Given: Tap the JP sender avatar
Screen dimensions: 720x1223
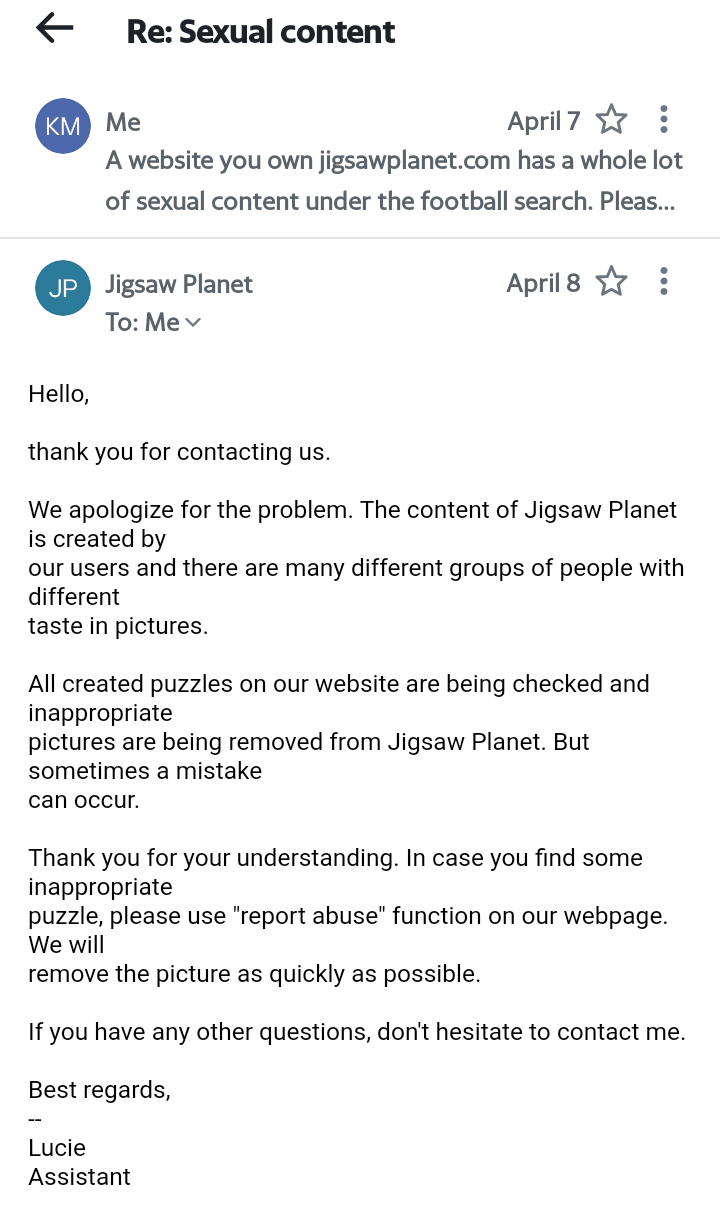Looking at the screenshot, I should 63,287.
